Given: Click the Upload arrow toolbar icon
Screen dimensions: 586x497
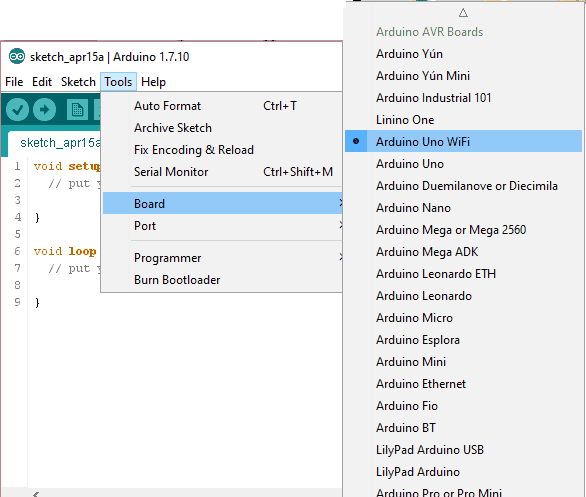Looking at the screenshot, I should (x=44, y=109).
